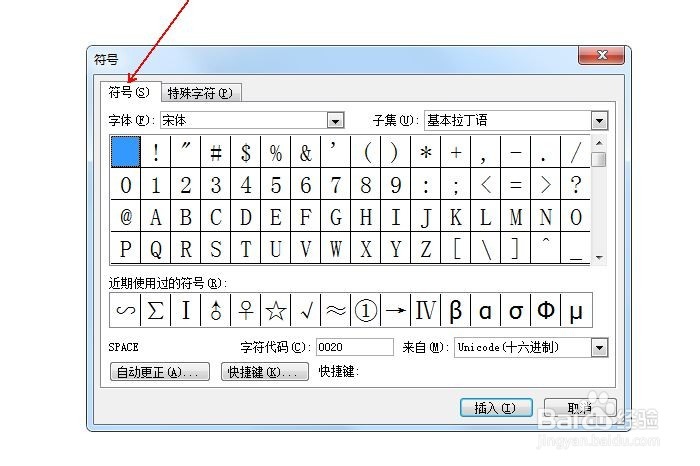Pick the ampersand & symbol
This screenshot has height=466, width=700.
305,152
